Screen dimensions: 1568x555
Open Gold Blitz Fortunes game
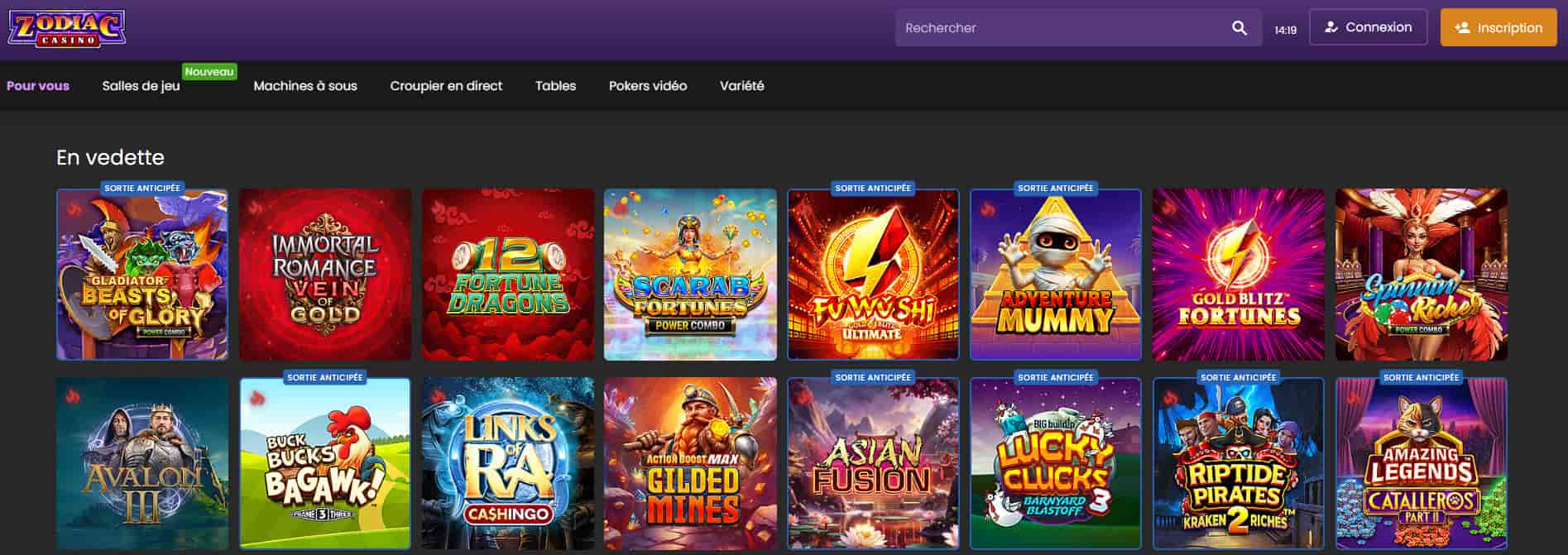coord(1239,275)
